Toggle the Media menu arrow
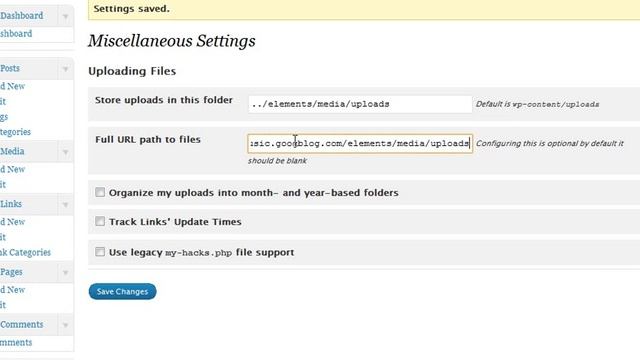This screenshot has width=640, height=360. [65, 152]
